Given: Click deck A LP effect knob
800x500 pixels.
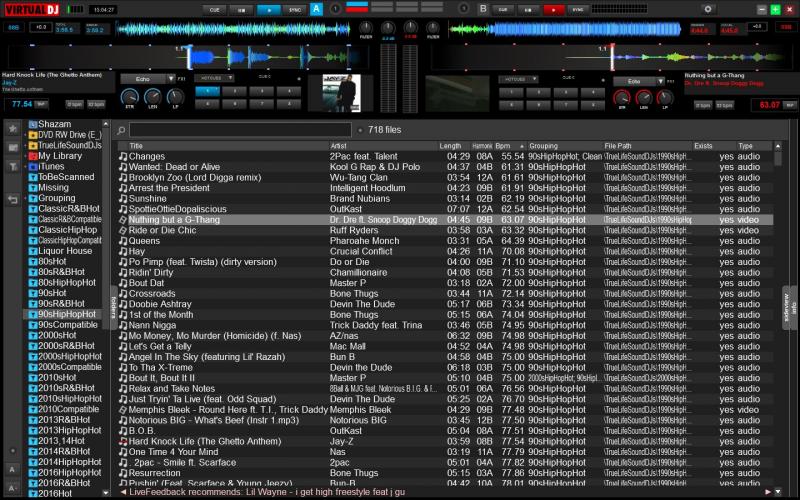Looking at the screenshot, I should [x=175, y=96].
